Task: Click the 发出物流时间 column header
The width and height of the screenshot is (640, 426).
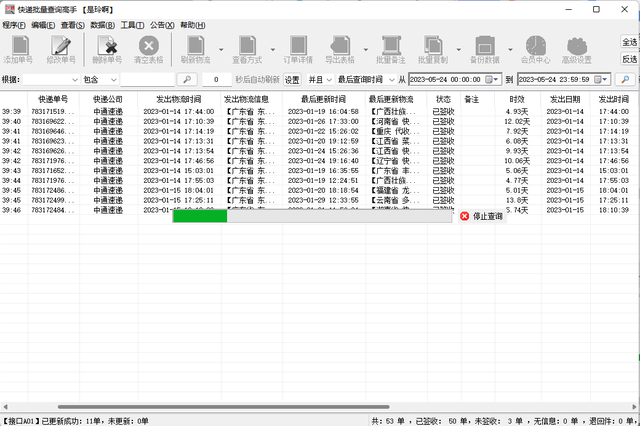Action: tap(179, 99)
